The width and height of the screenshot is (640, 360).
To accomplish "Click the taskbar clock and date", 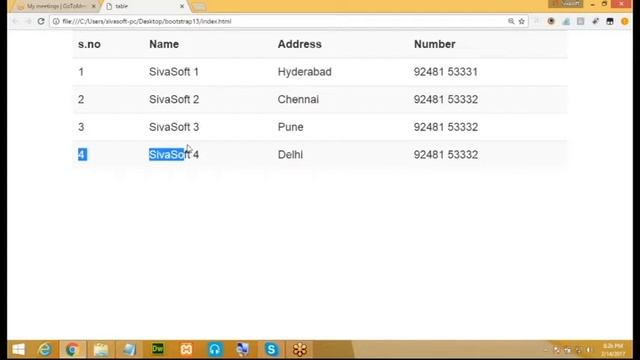I will click(613, 350).
